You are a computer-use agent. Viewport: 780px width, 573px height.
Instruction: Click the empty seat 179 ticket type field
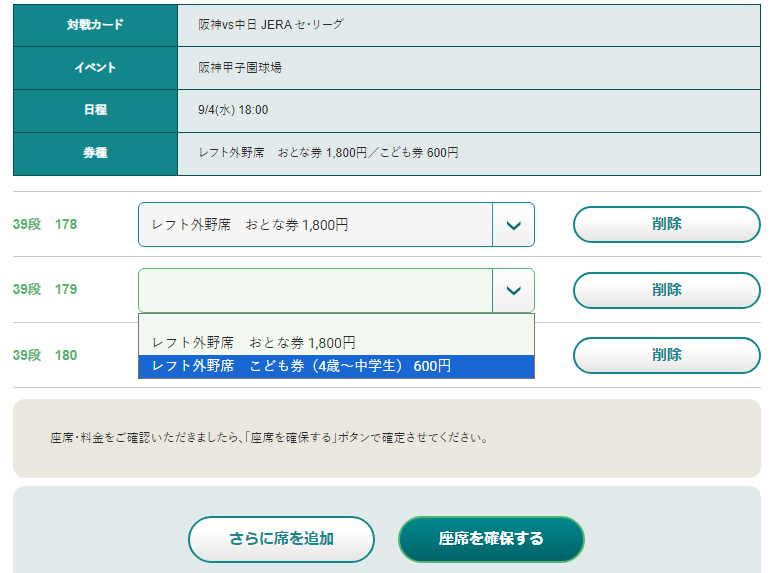[x=315, y=290]
